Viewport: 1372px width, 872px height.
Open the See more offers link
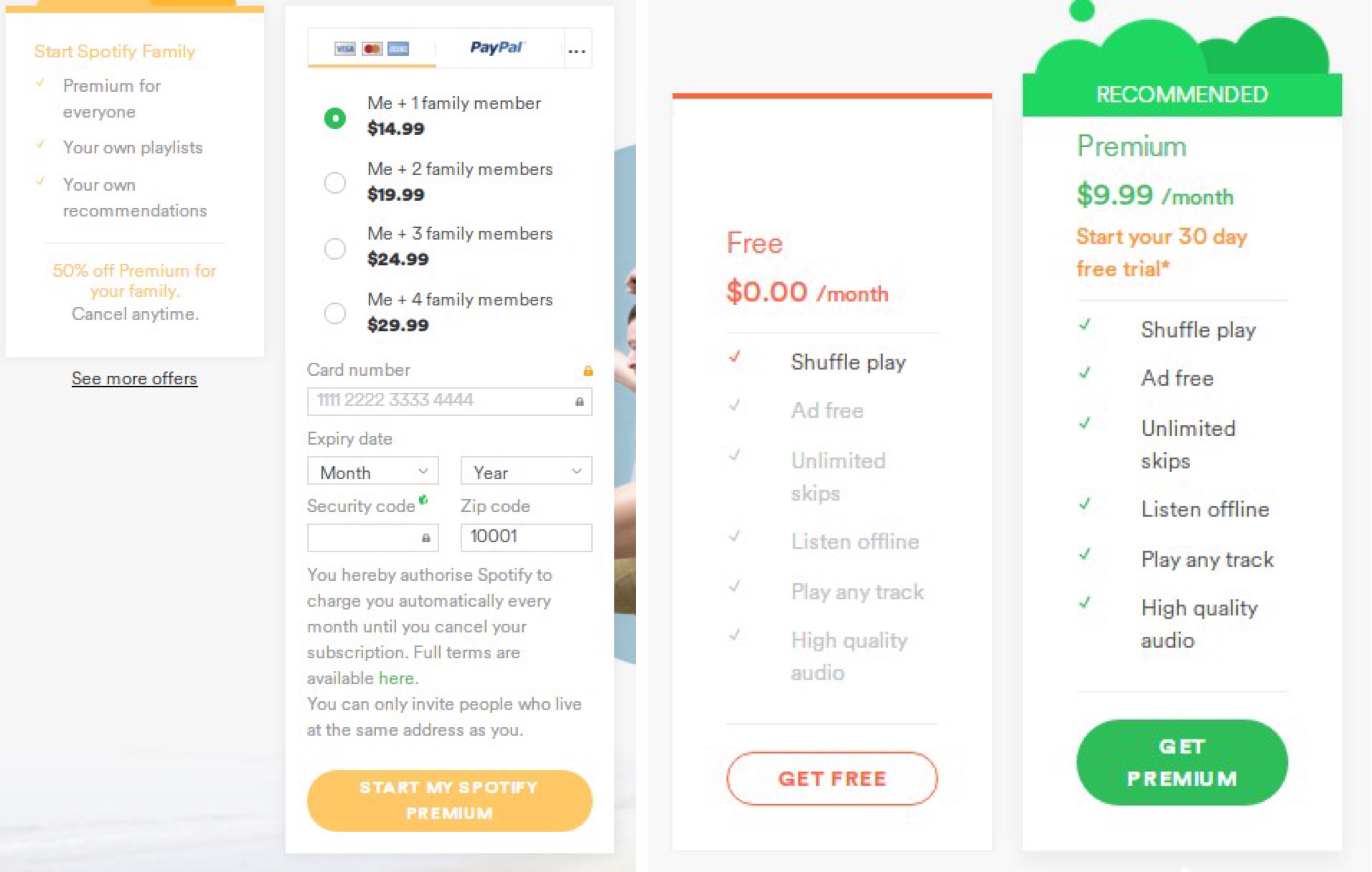(x=135, y=378)
